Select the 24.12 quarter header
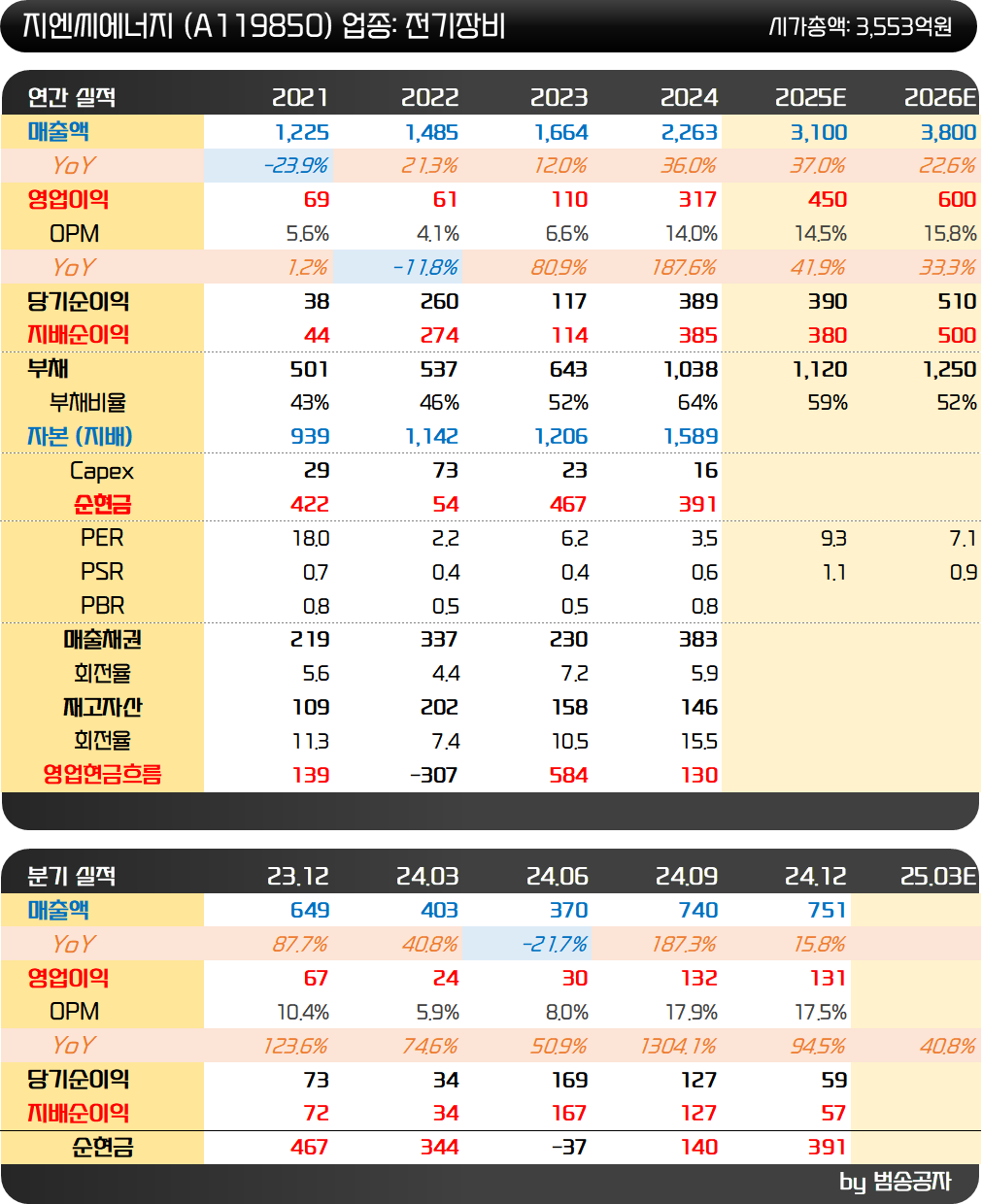 [x=816, y=876]
